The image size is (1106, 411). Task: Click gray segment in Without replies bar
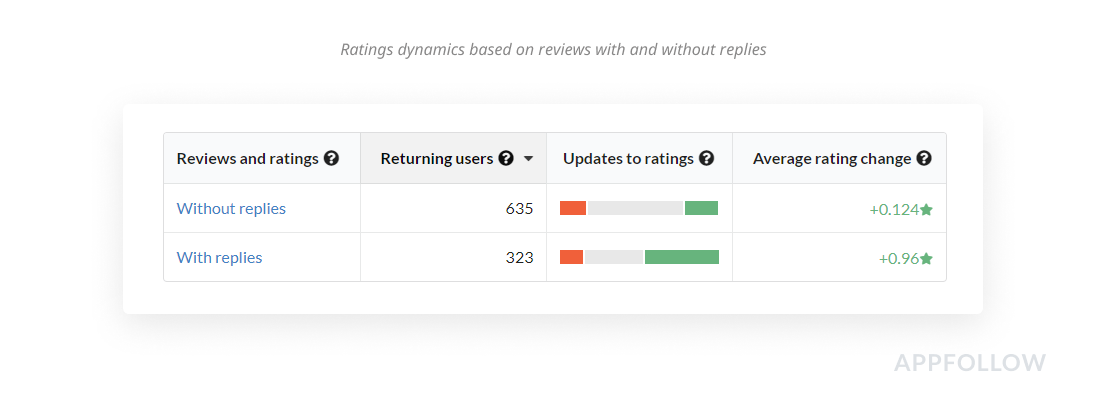click(x=634, y=208)
